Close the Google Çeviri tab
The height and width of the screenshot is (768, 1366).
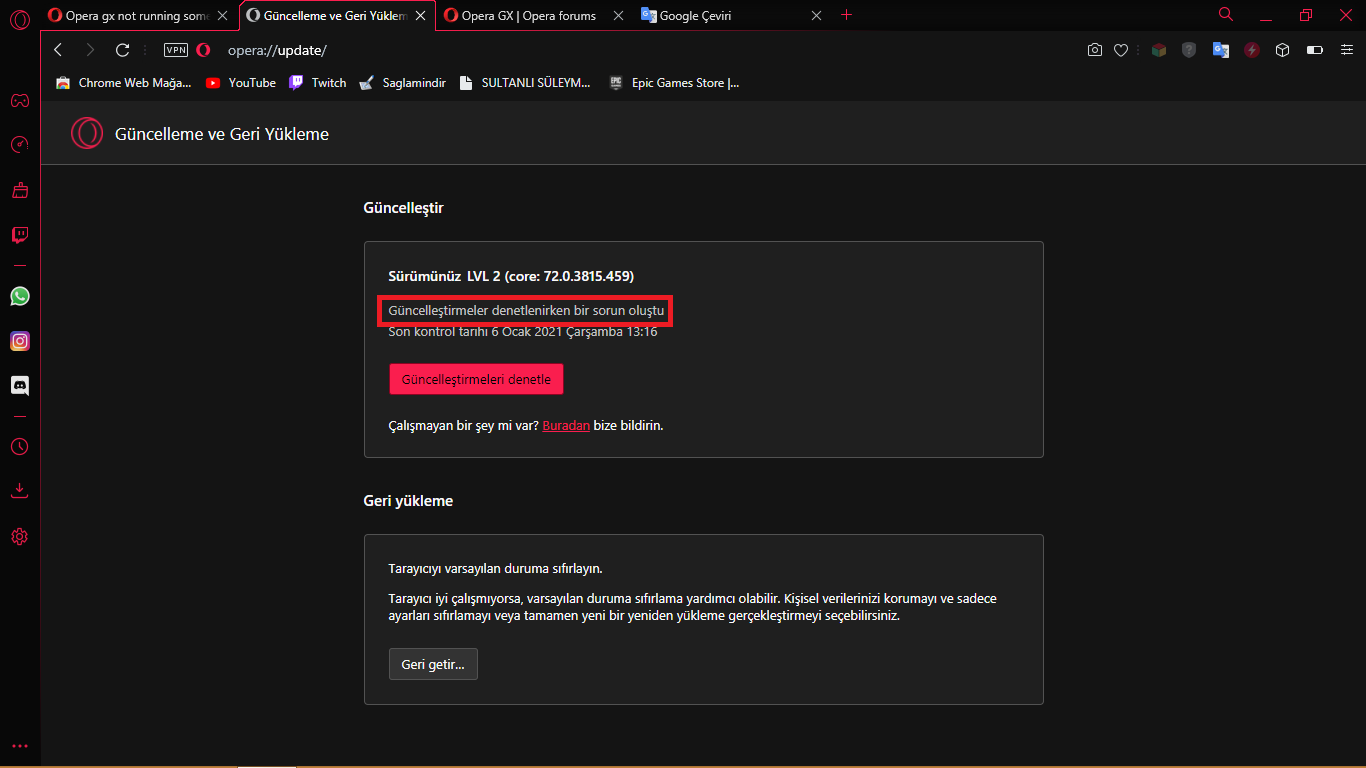click(x=816, y=16)
